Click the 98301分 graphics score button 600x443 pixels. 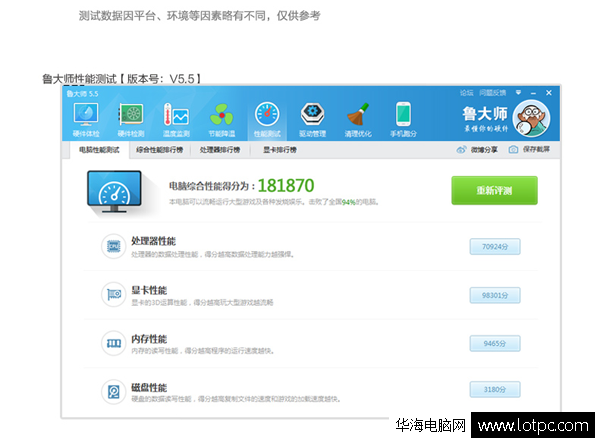point(495,295)
